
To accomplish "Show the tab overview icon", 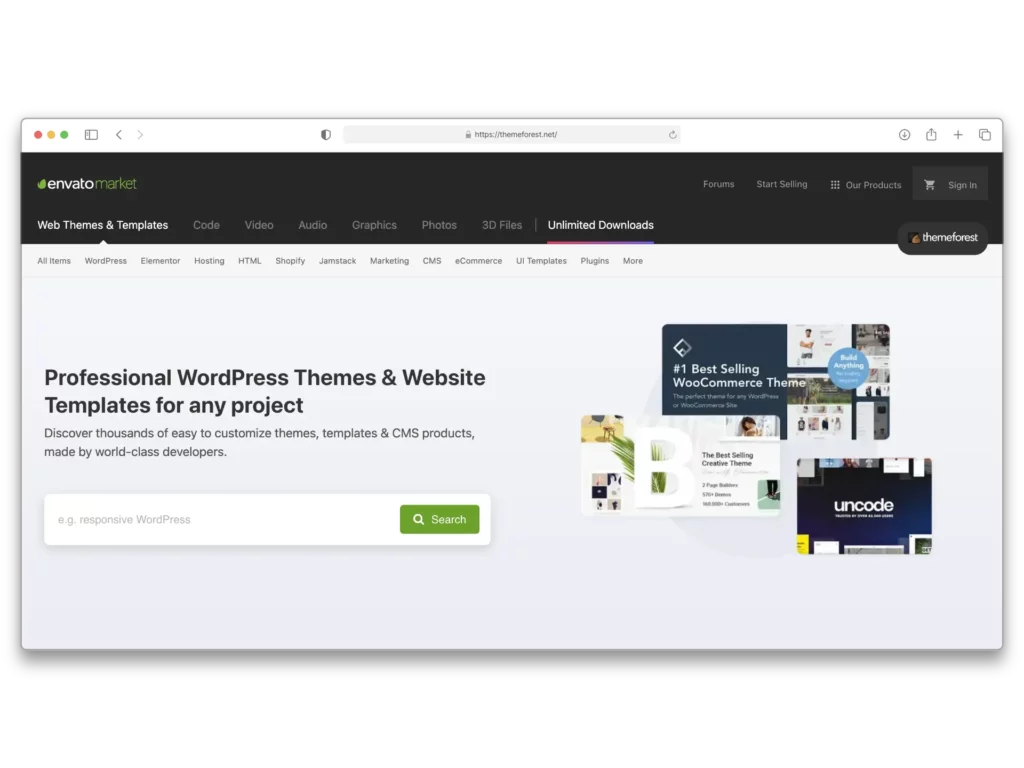I will [x=985, y=135].
